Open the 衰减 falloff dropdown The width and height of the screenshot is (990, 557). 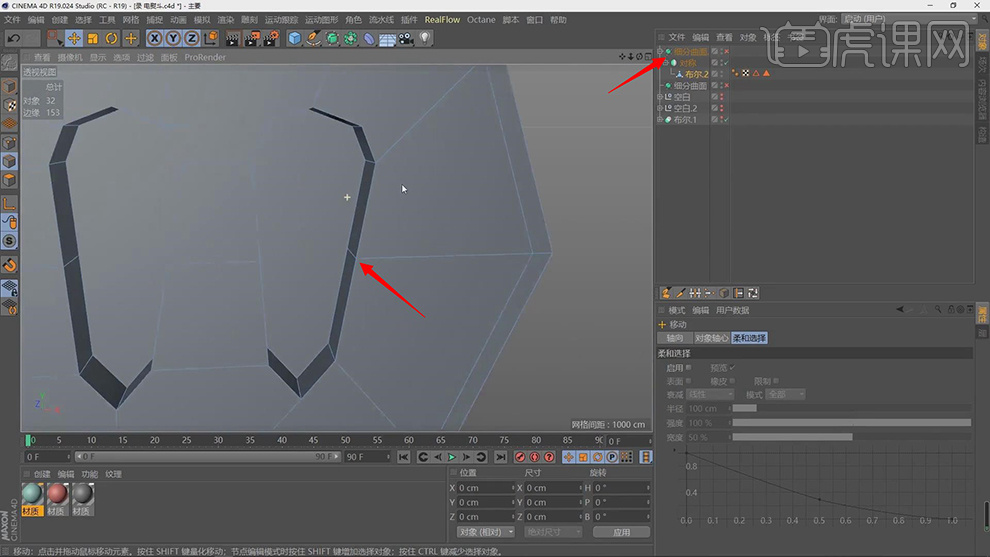coord(710,395)
